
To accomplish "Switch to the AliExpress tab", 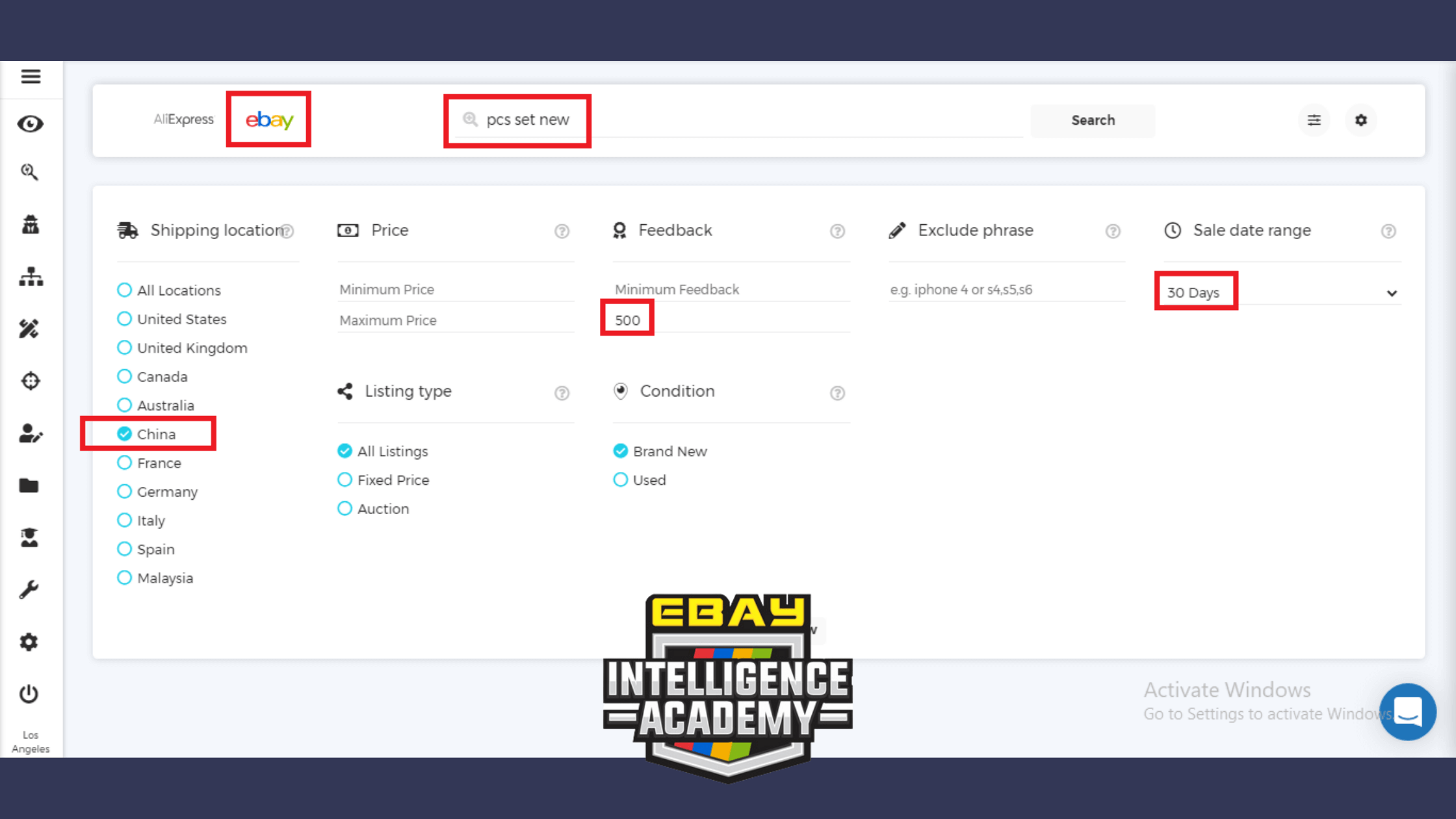I will click(x=183, y=120).
